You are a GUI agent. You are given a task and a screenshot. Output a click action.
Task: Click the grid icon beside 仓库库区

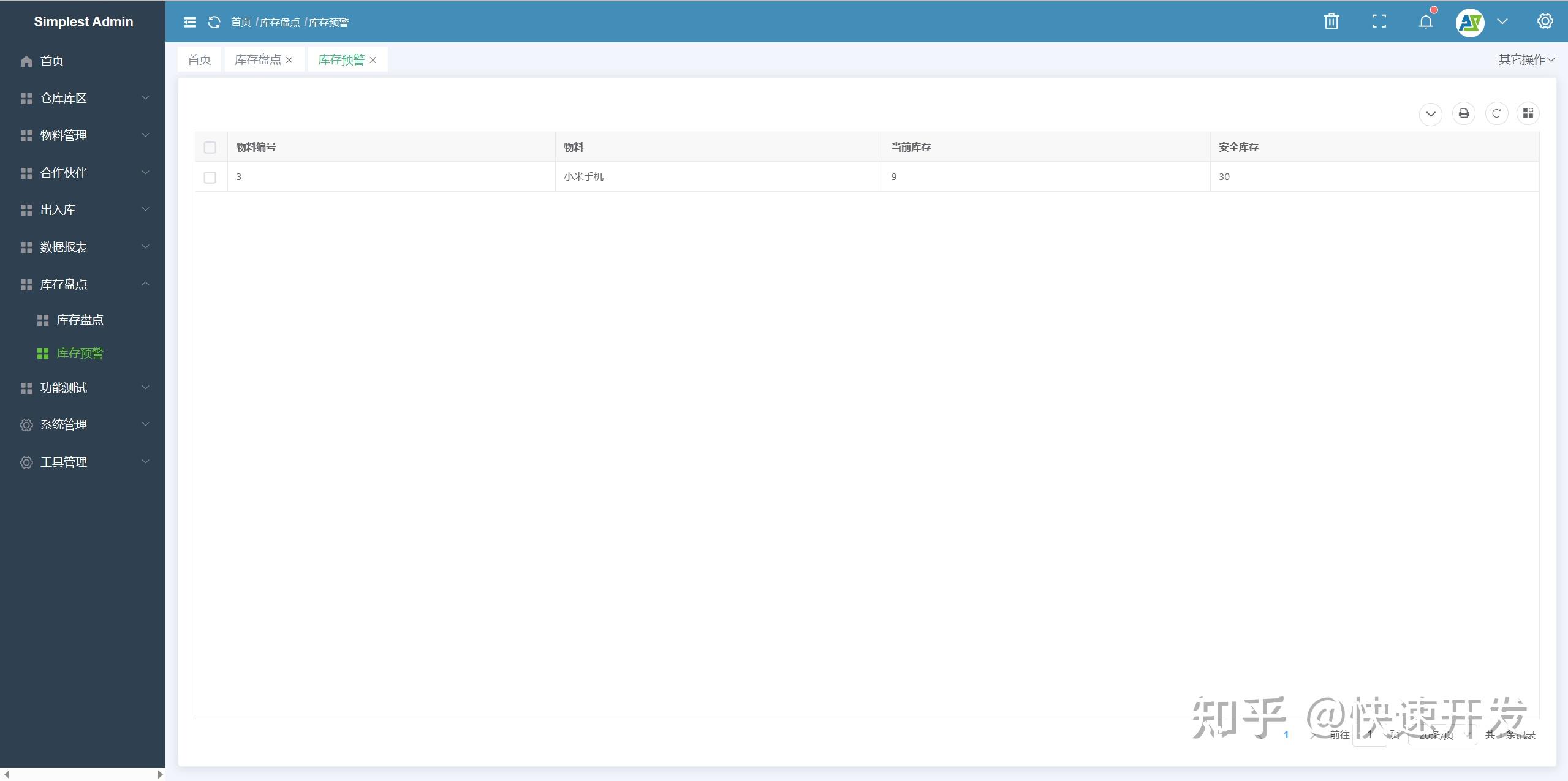point(26,99)
